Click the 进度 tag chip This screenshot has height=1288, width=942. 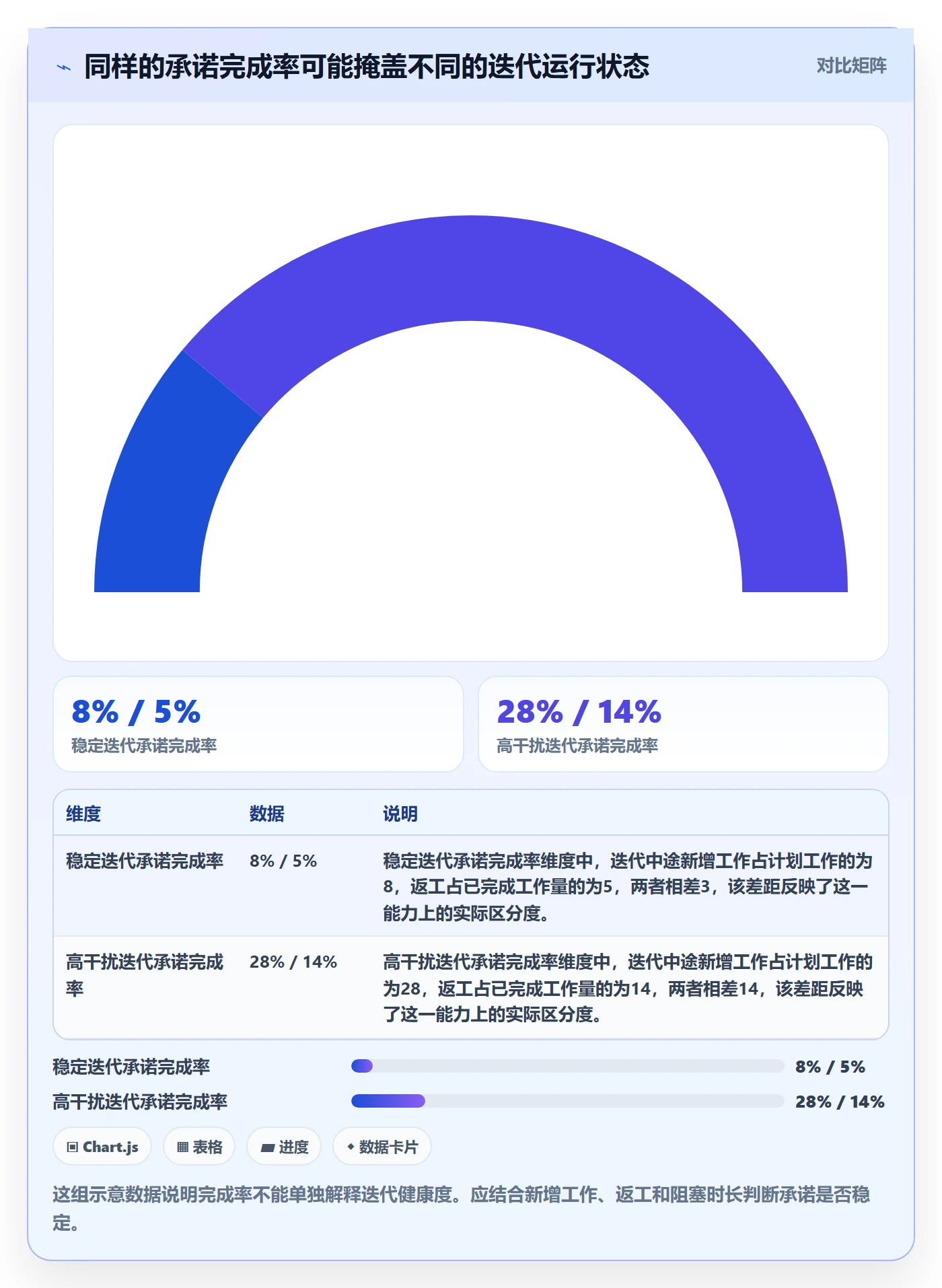tap(284, 1147)
